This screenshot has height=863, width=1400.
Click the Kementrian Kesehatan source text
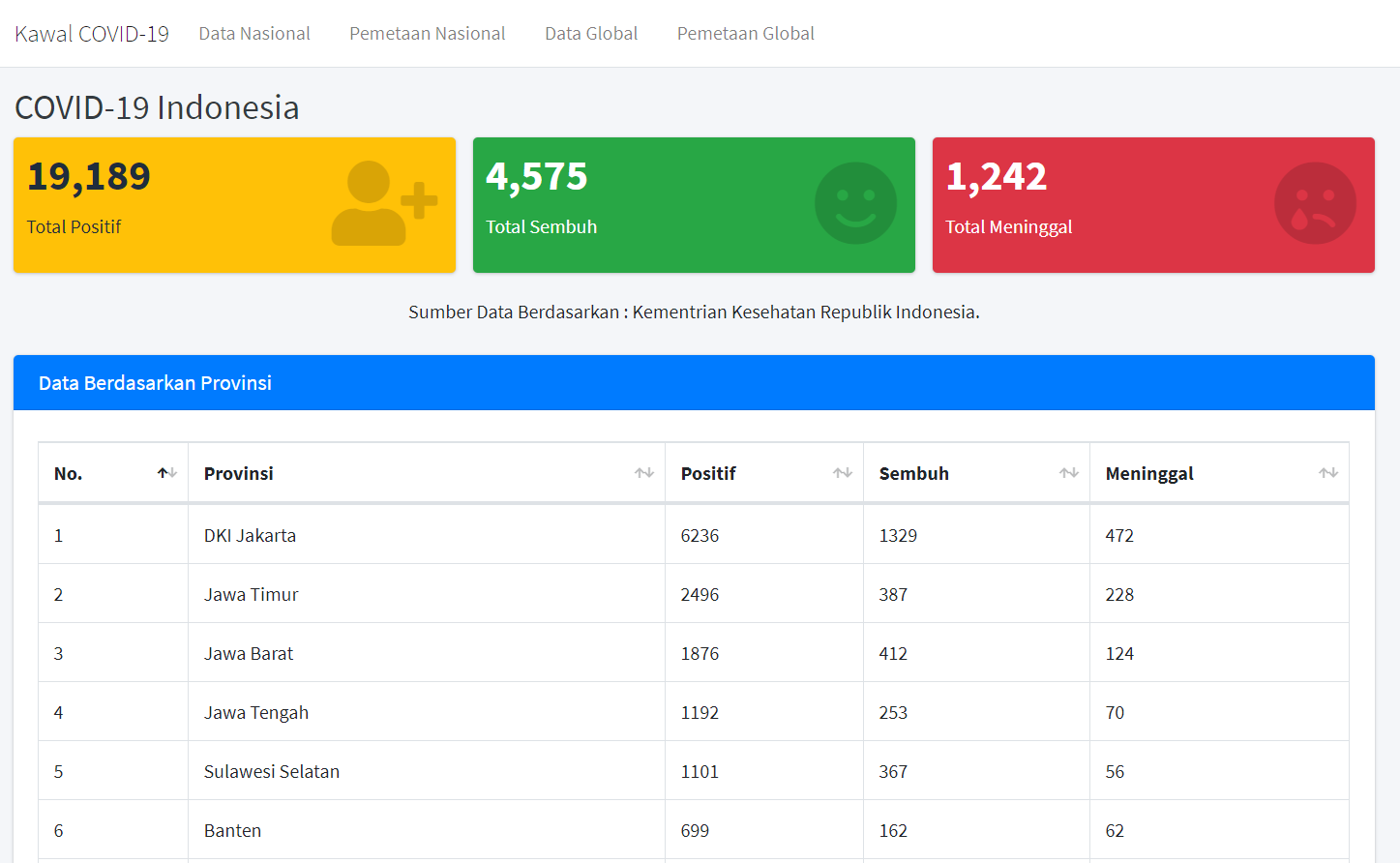pos(694,312)
